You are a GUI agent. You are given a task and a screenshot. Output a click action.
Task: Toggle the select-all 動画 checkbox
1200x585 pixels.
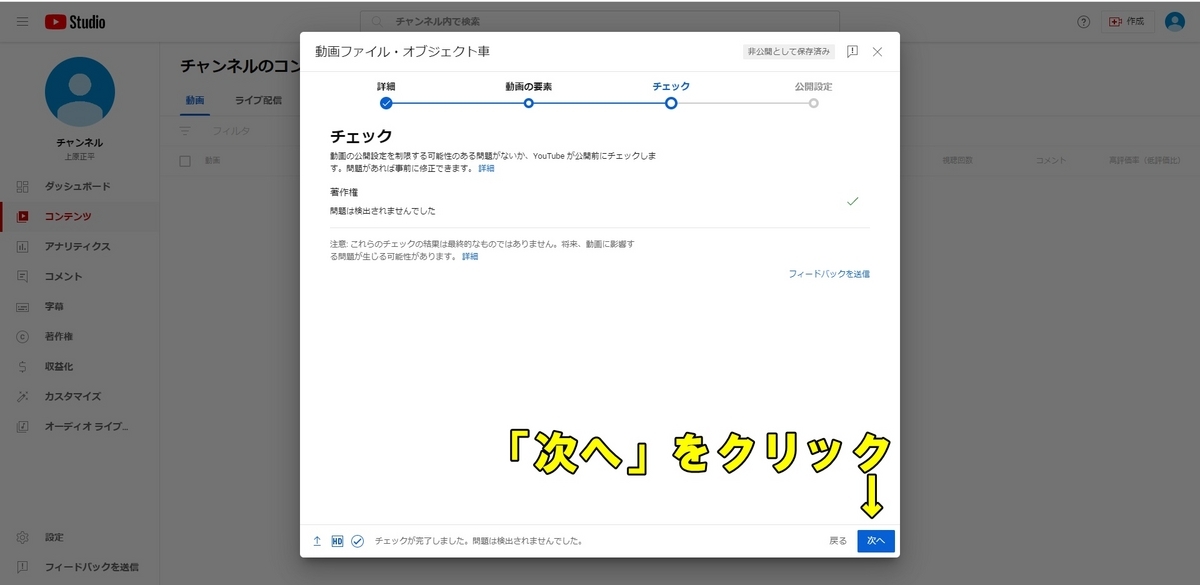pyautogui.click(x=185, y=160)
